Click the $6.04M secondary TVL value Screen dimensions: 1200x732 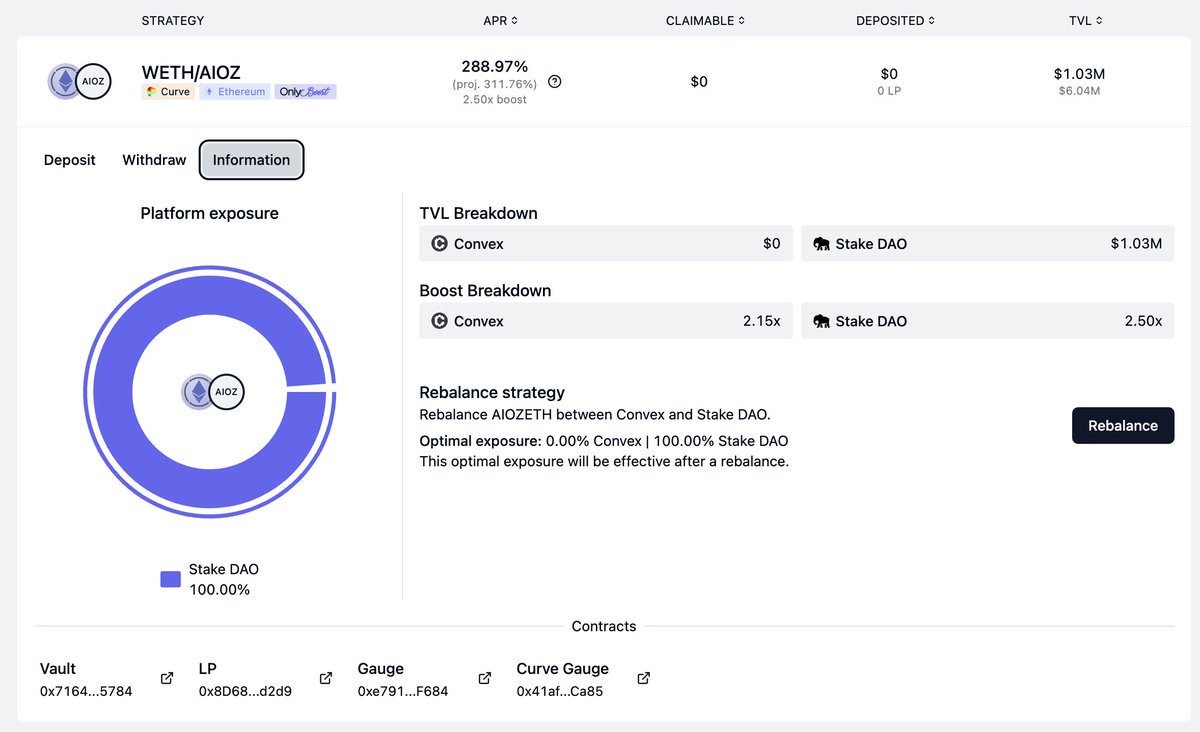point(1079,91)
